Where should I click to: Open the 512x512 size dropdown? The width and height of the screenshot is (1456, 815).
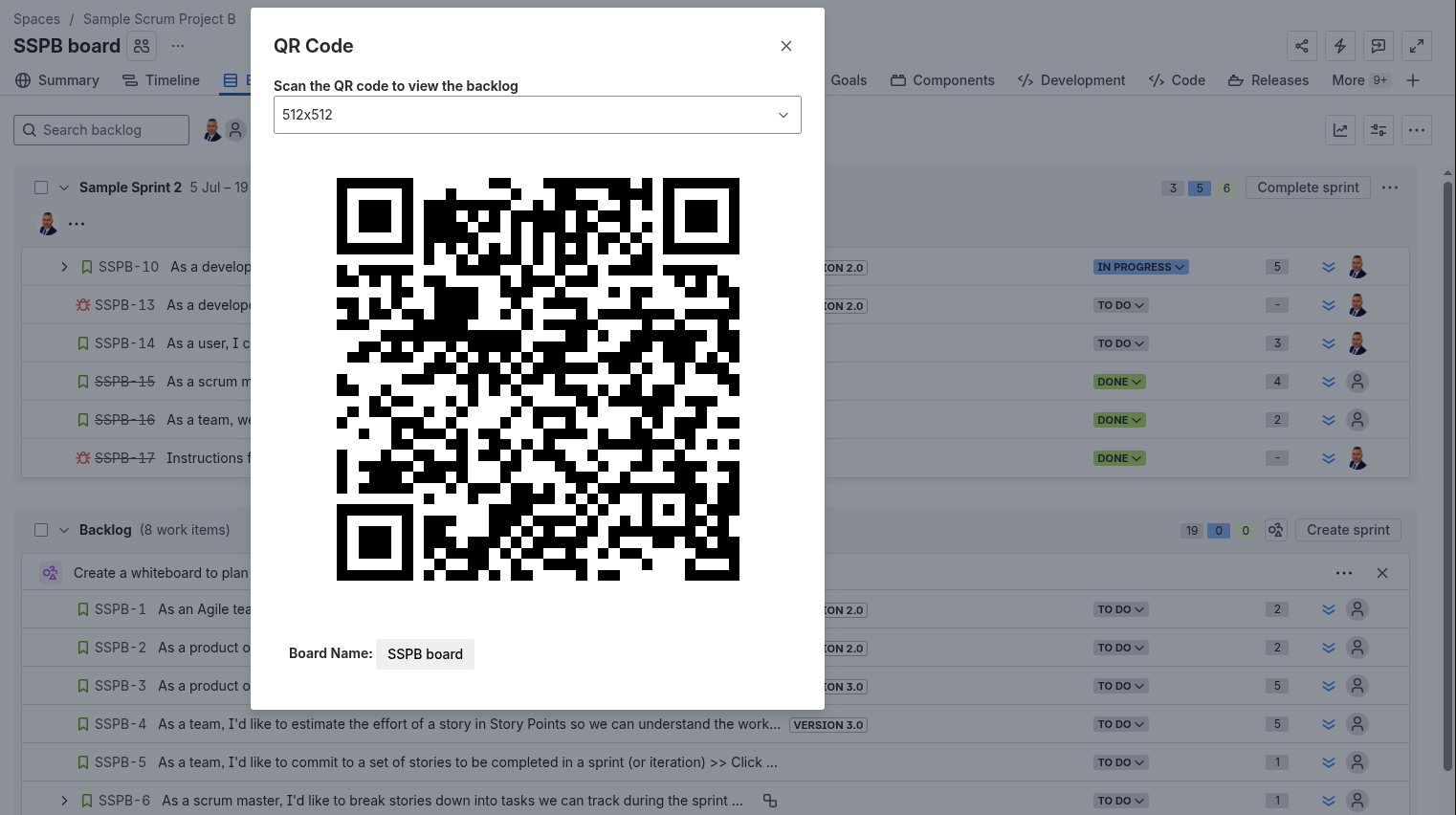pos(538,115)
